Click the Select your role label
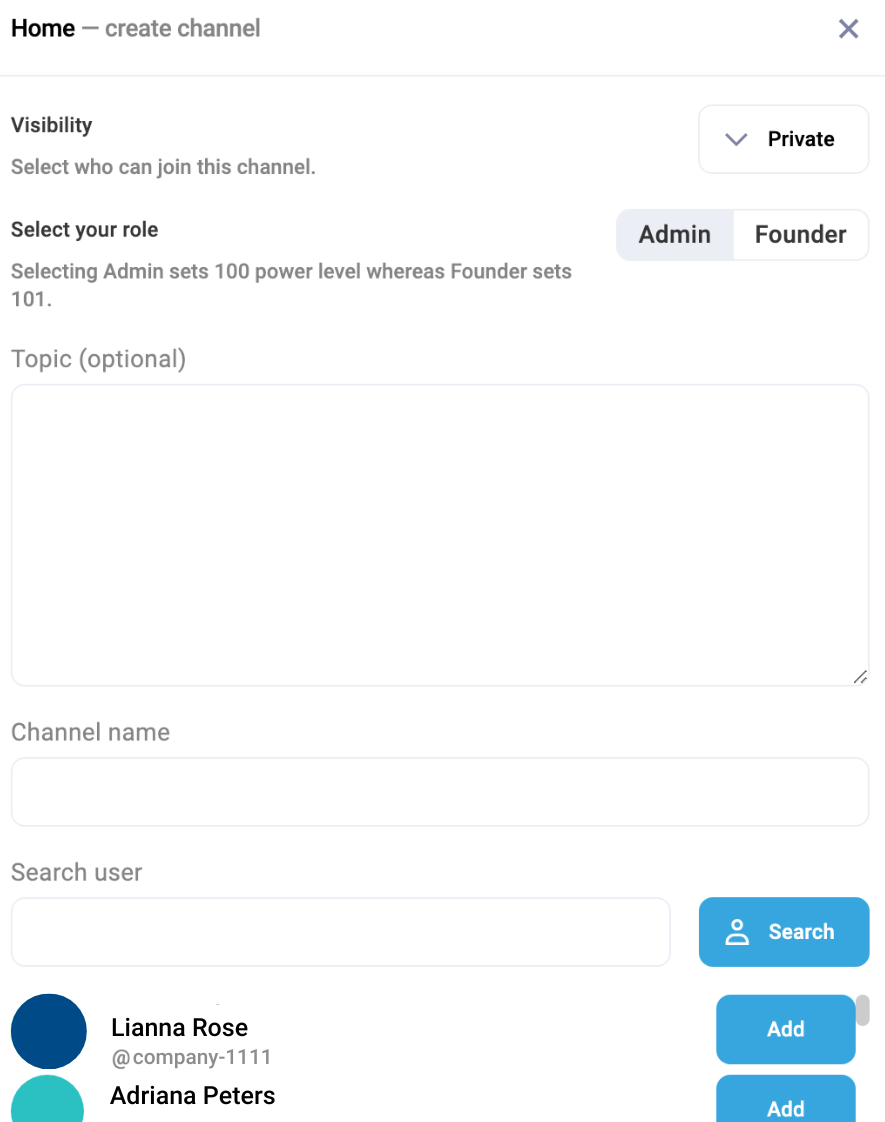This screenshot has height=1122, width=885. (85, 230)
